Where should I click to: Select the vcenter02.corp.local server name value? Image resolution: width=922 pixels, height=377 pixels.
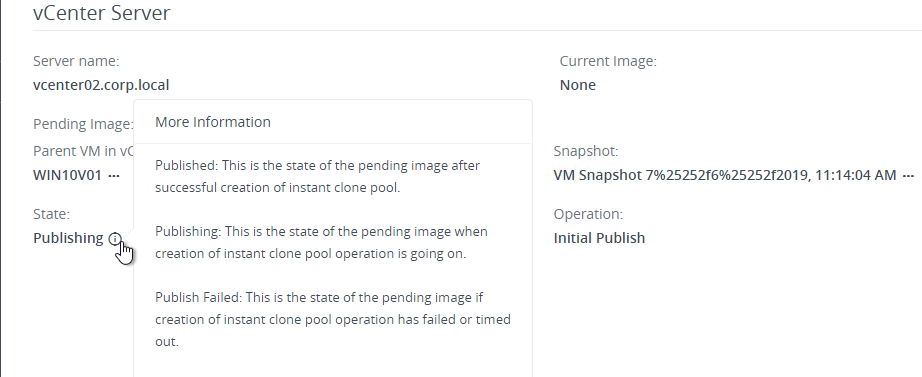[x=101, y=85]
